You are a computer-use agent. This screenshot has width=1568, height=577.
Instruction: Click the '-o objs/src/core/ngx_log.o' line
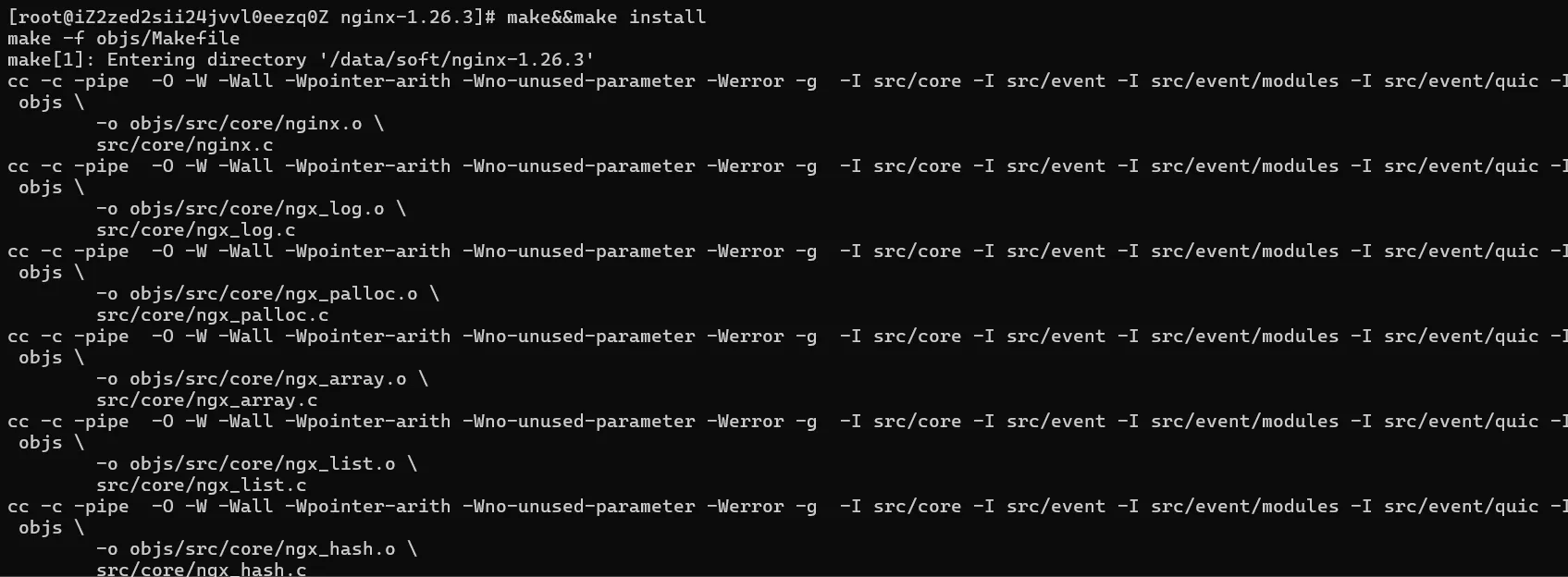pos(251,208)
